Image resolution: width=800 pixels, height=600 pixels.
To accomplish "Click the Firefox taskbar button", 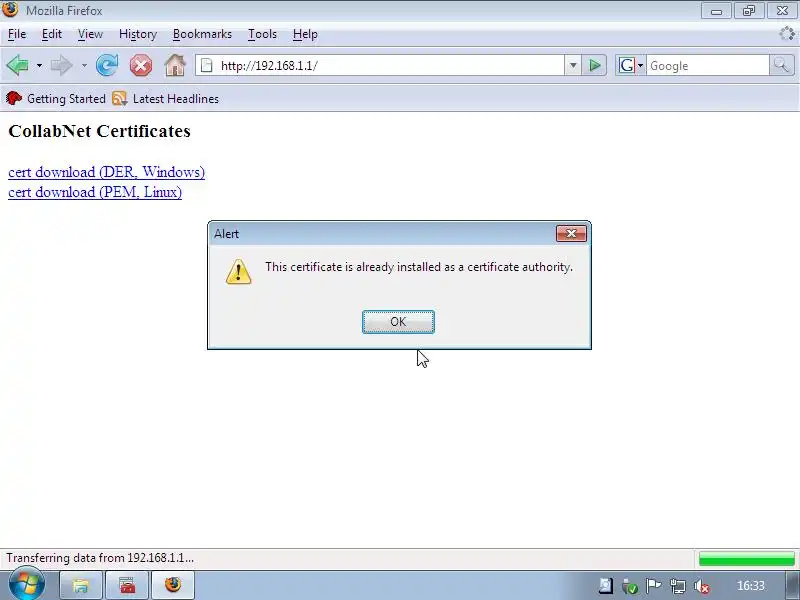I will pos(173,585).
